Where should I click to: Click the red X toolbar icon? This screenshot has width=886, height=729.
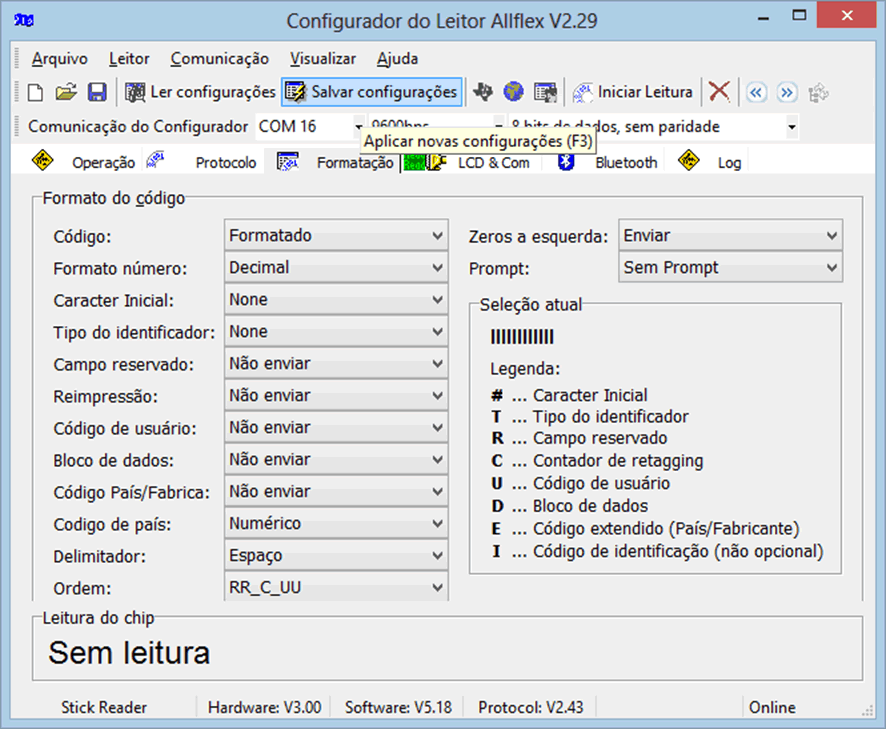pos(719,92)
